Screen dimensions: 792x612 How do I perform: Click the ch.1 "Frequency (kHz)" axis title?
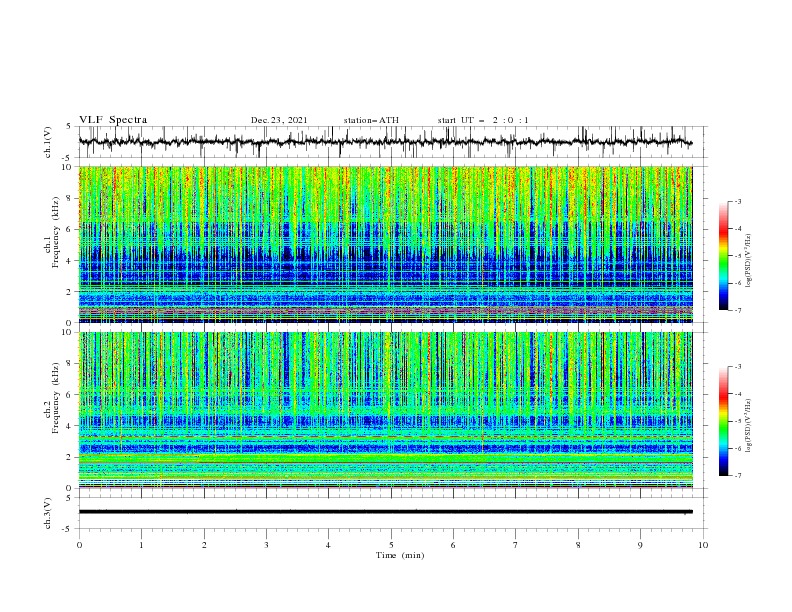[x=56, y=231]
